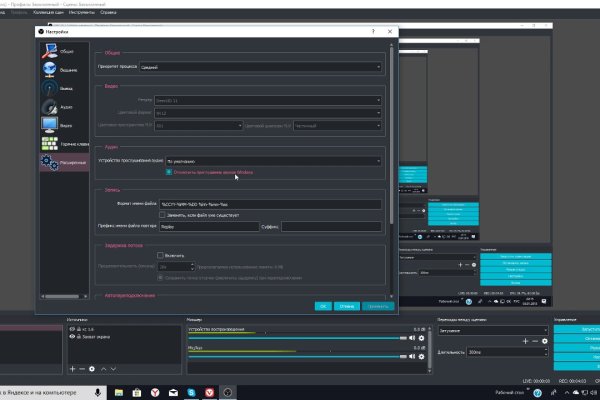The height and width of the screenshot is (400, 600).
Task: Open the scene transition dropdown set to Затухание
Action: [486, 328]
